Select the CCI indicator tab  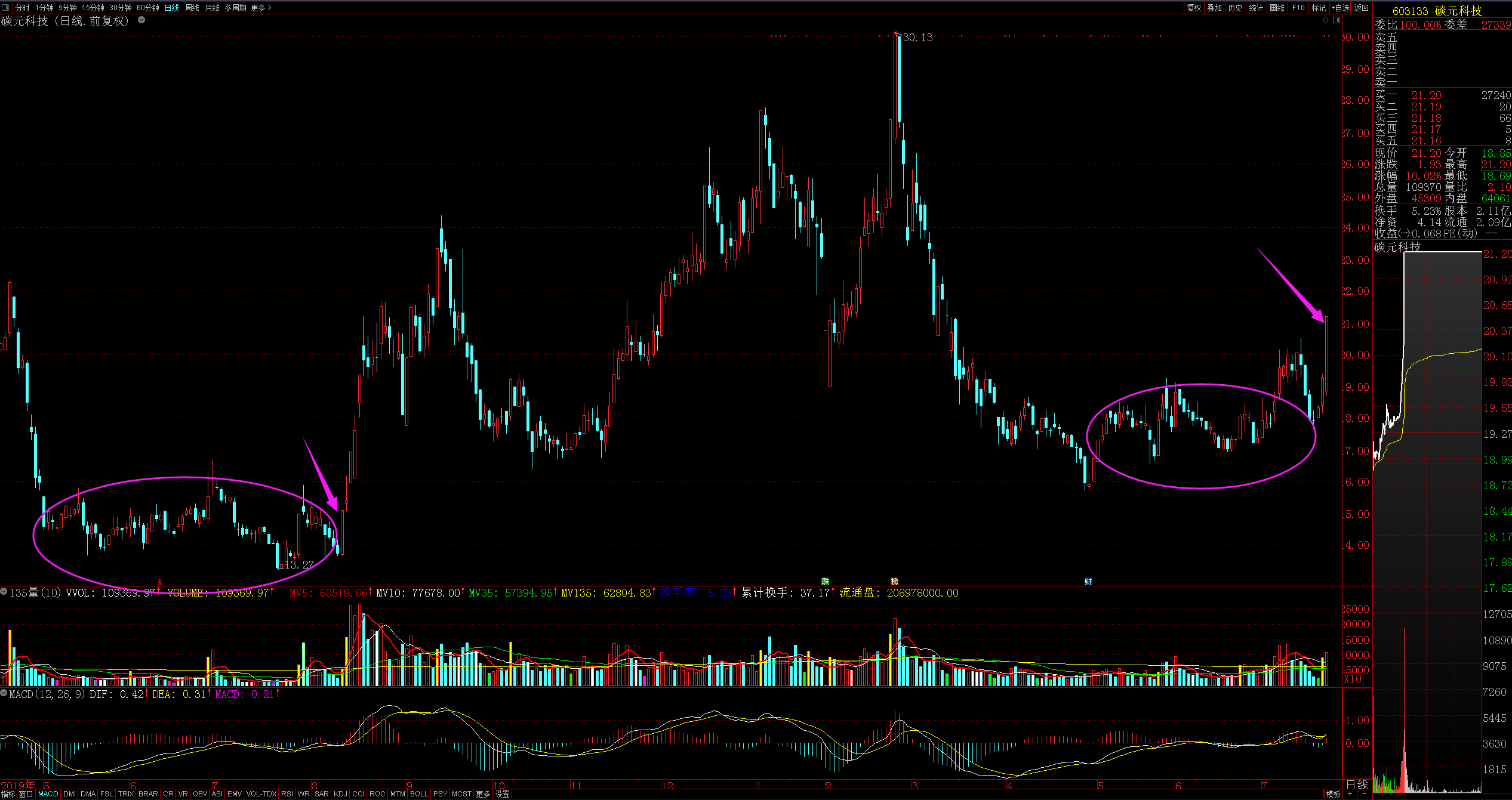pos(359,794)
